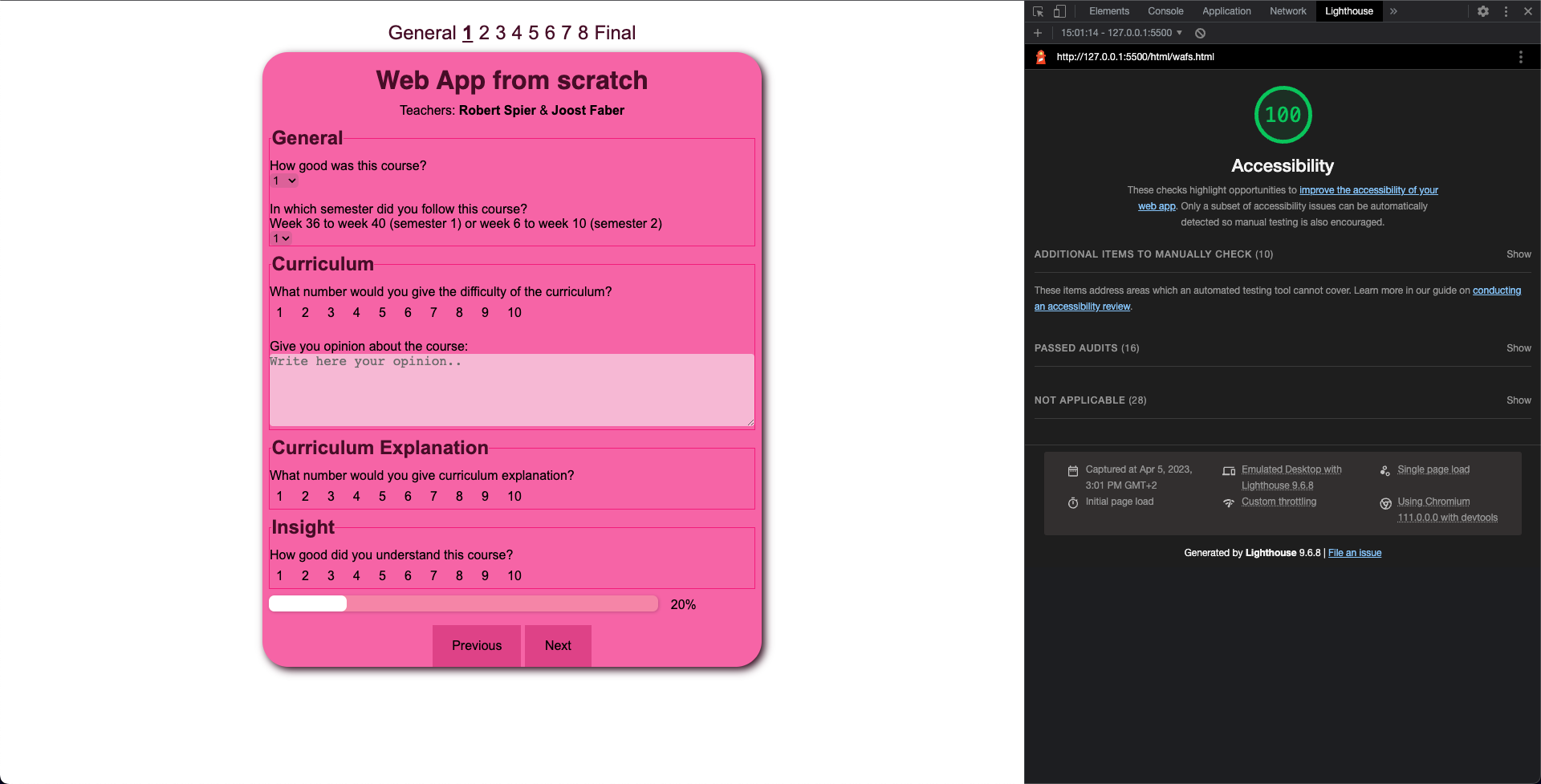Start a new Lighthouse report with plus icon
1541x784 pixels.
1037,33
